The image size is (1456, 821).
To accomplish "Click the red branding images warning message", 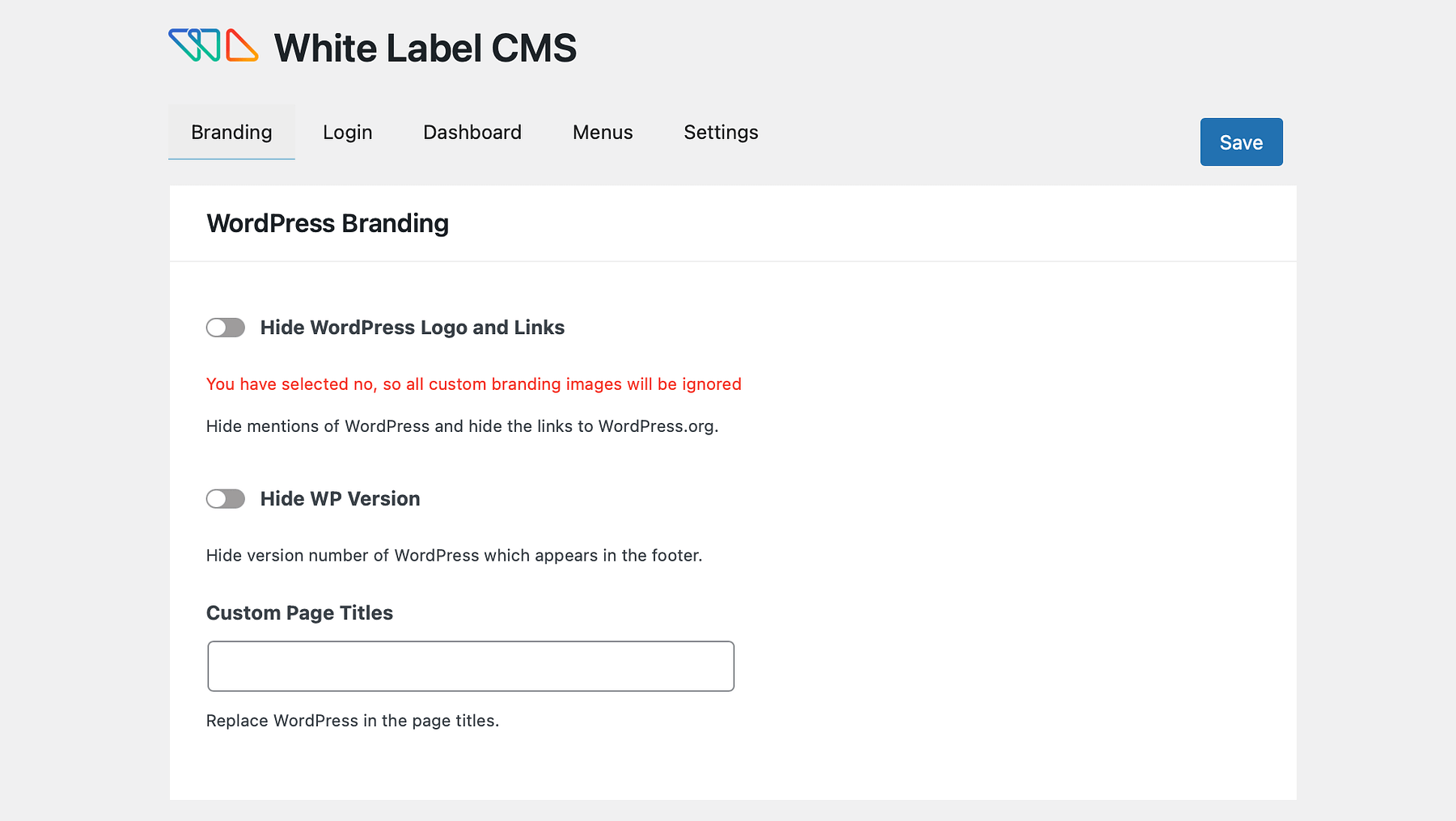I will pyautogui.click(x=473, y=384).
